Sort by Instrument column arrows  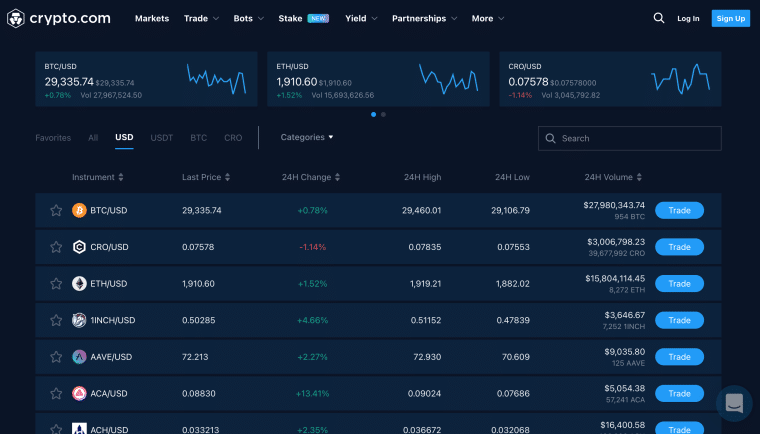[x=121, y=177]
